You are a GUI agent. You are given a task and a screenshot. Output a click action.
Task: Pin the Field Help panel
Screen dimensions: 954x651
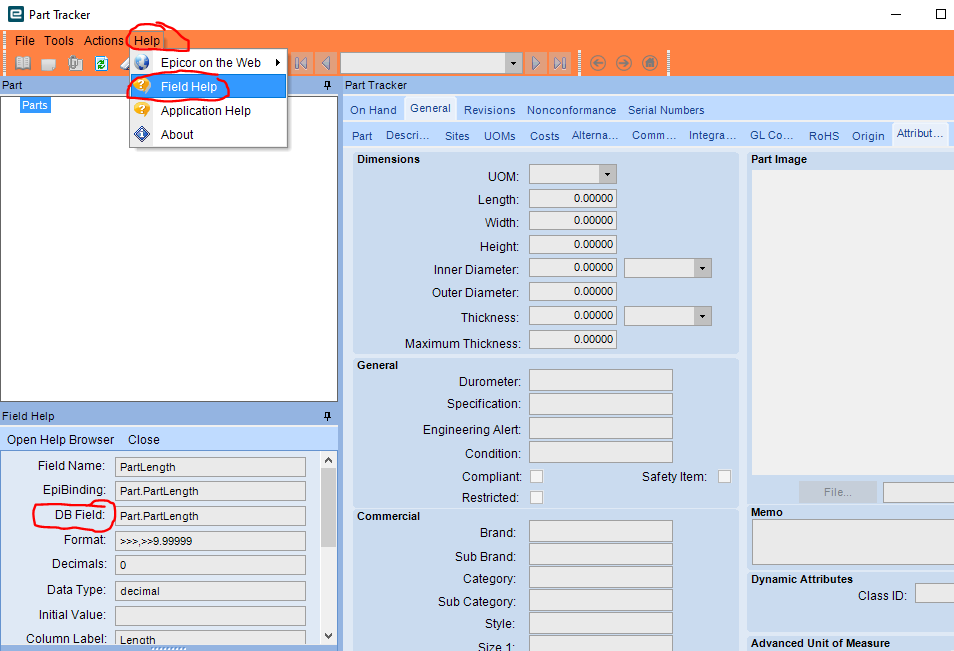pos(327,416)
